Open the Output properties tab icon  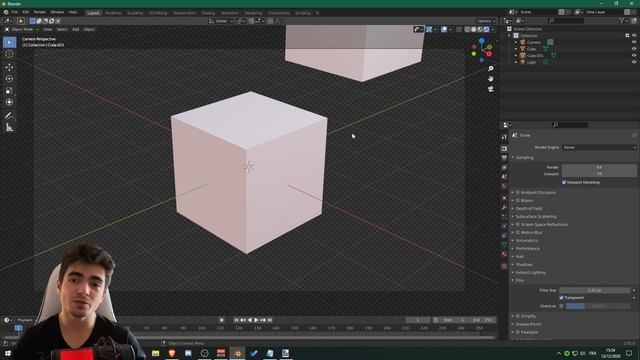click(x=504, y=158)
